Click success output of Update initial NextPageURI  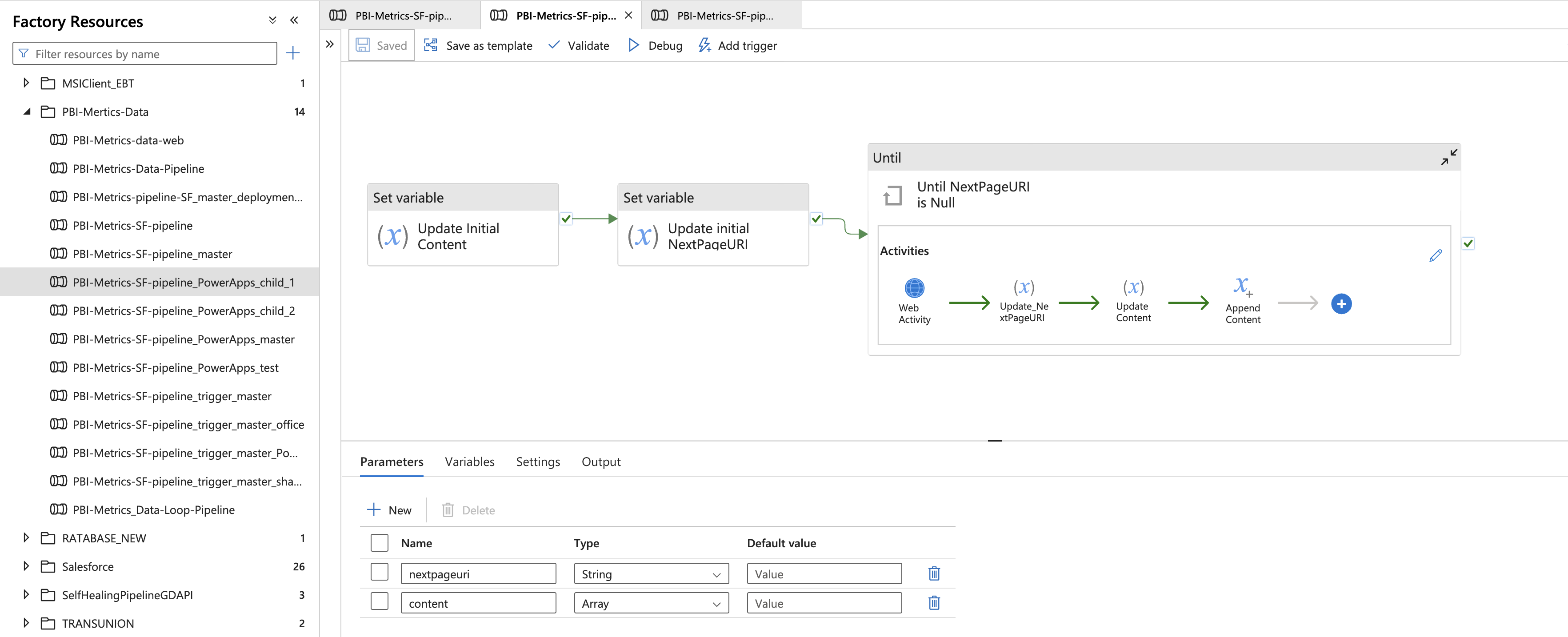click(x=816, y=219)
